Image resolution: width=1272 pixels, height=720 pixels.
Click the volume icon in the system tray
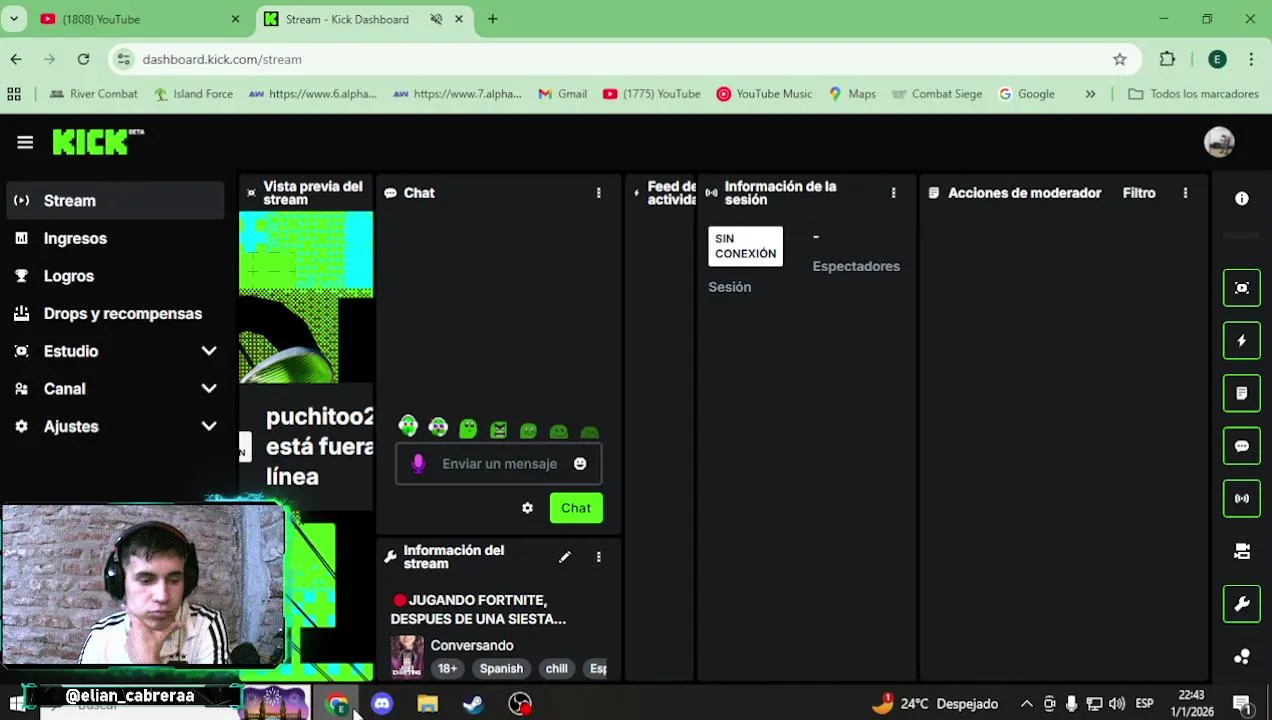click(1117, 704)
